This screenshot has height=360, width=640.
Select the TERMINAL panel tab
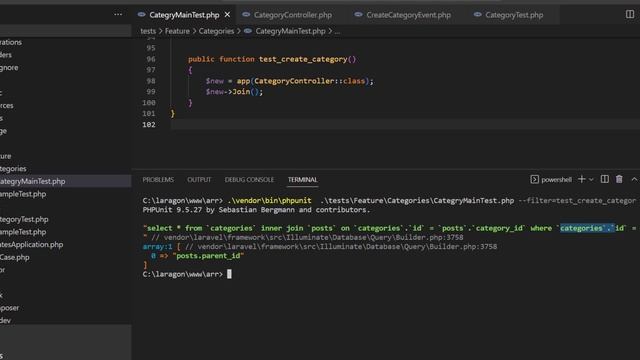click(302, 180)
